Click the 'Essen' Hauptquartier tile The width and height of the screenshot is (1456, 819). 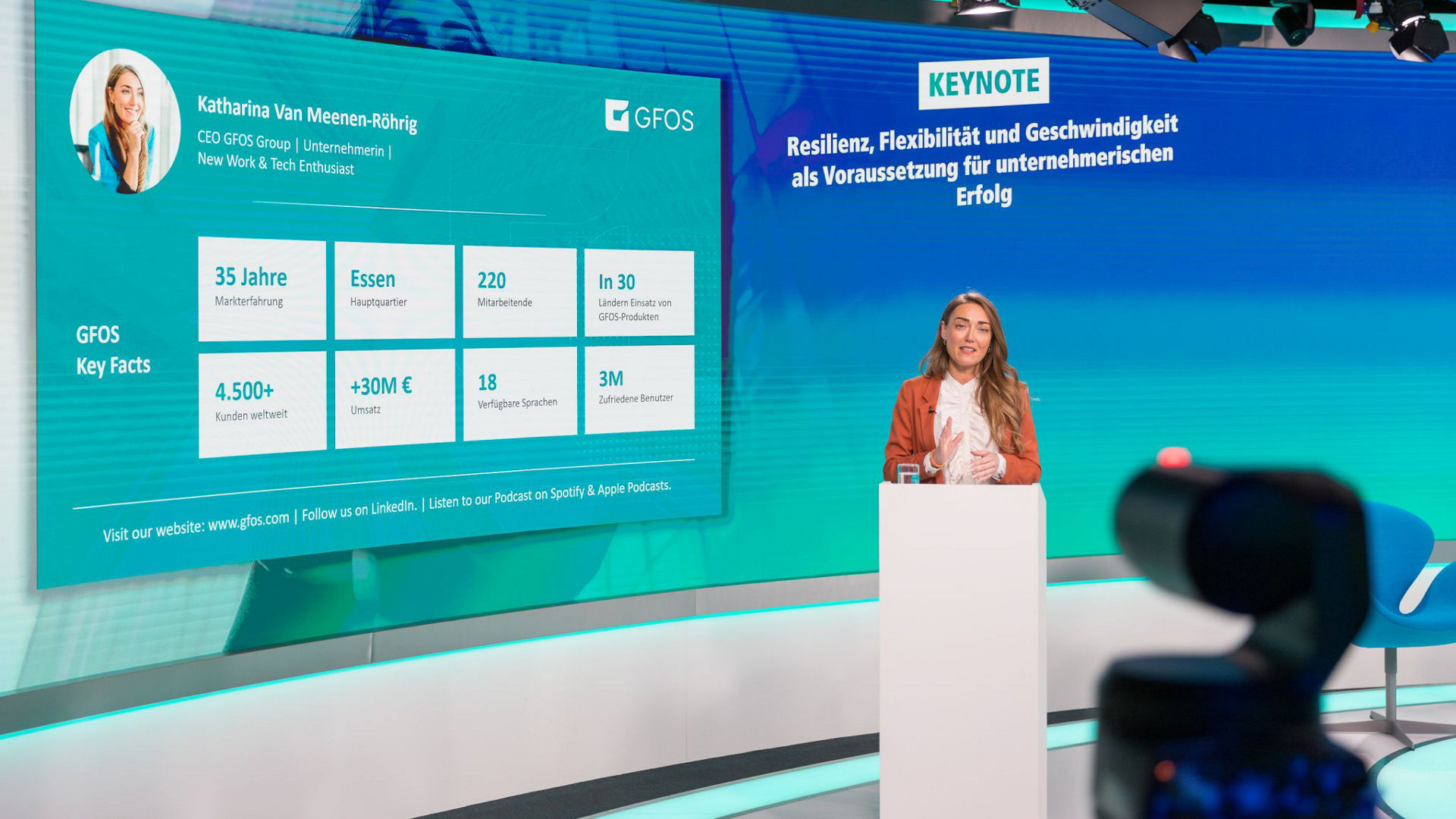394,290
